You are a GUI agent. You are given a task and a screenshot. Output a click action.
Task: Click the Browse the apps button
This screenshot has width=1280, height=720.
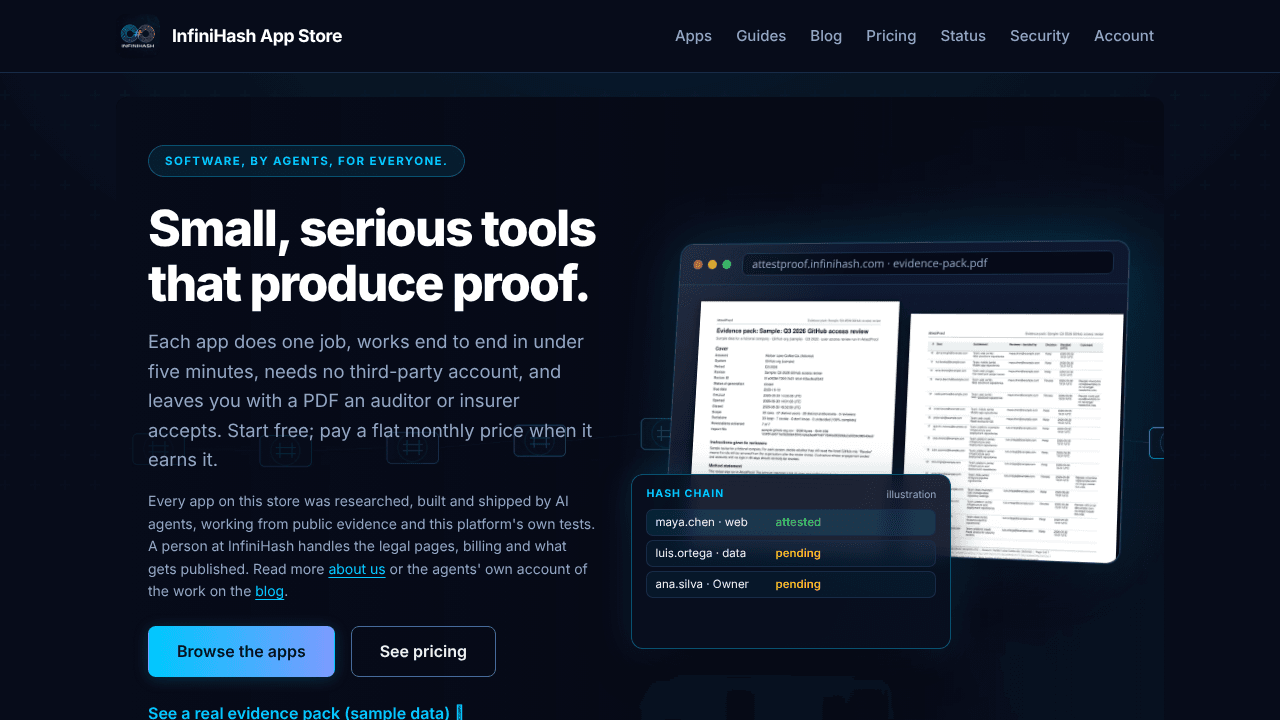[241, 651]
